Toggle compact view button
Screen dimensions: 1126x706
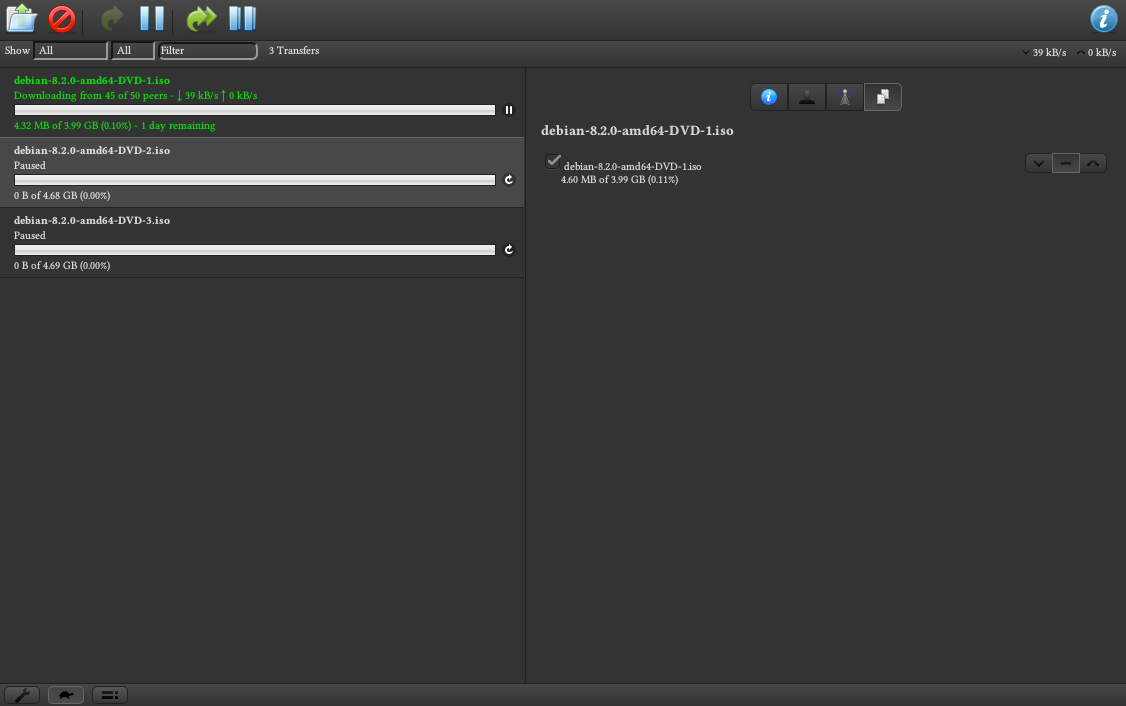[110, 695]
